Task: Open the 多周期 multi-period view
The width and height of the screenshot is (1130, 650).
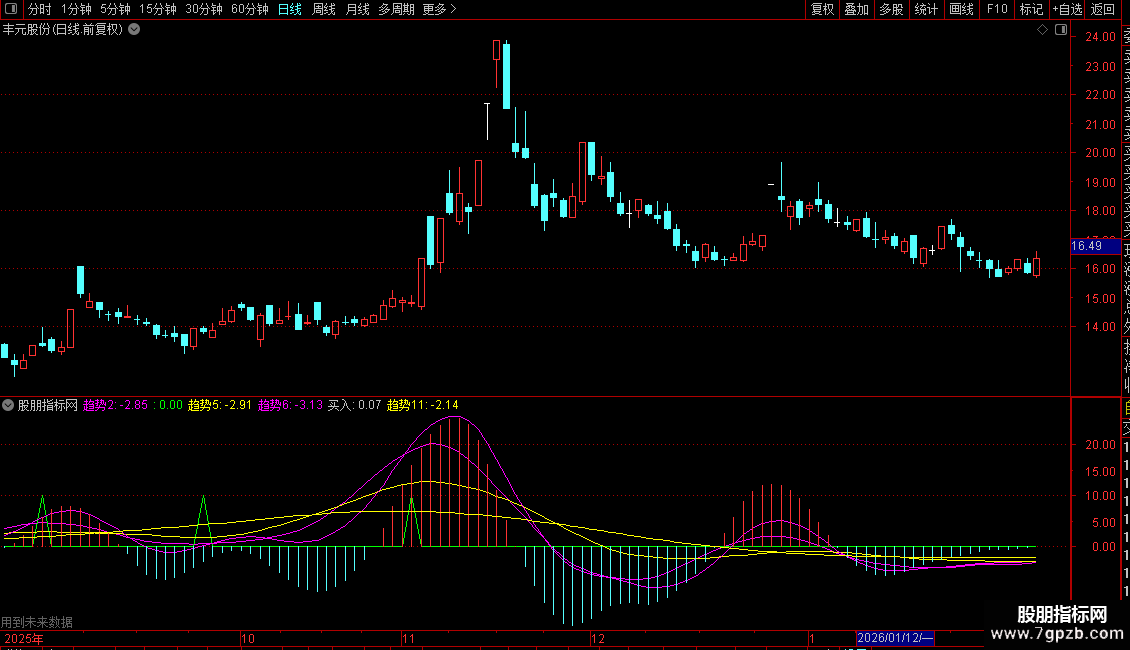Action: (396, 10)
